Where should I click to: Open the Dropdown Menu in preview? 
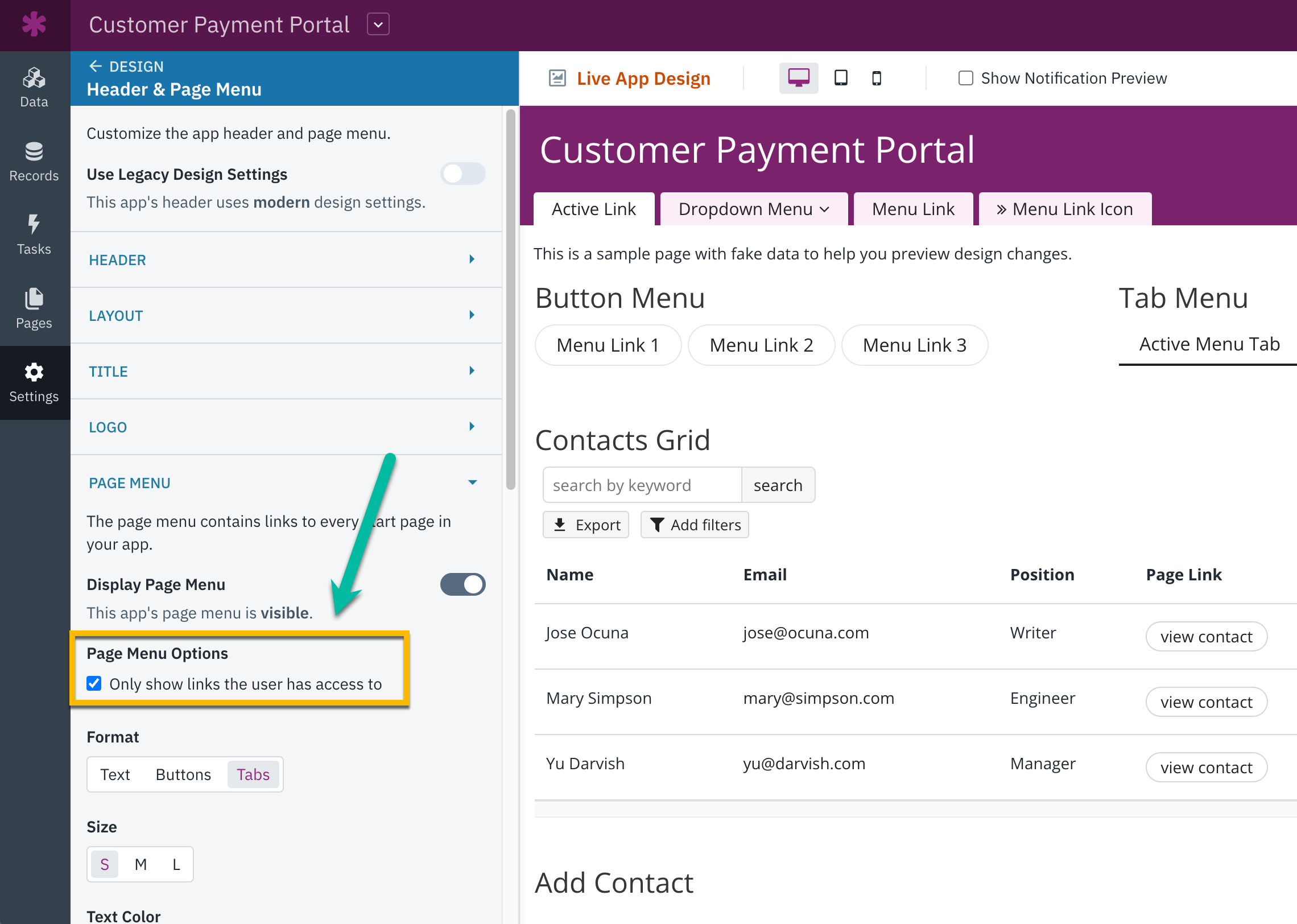point(754,209)
